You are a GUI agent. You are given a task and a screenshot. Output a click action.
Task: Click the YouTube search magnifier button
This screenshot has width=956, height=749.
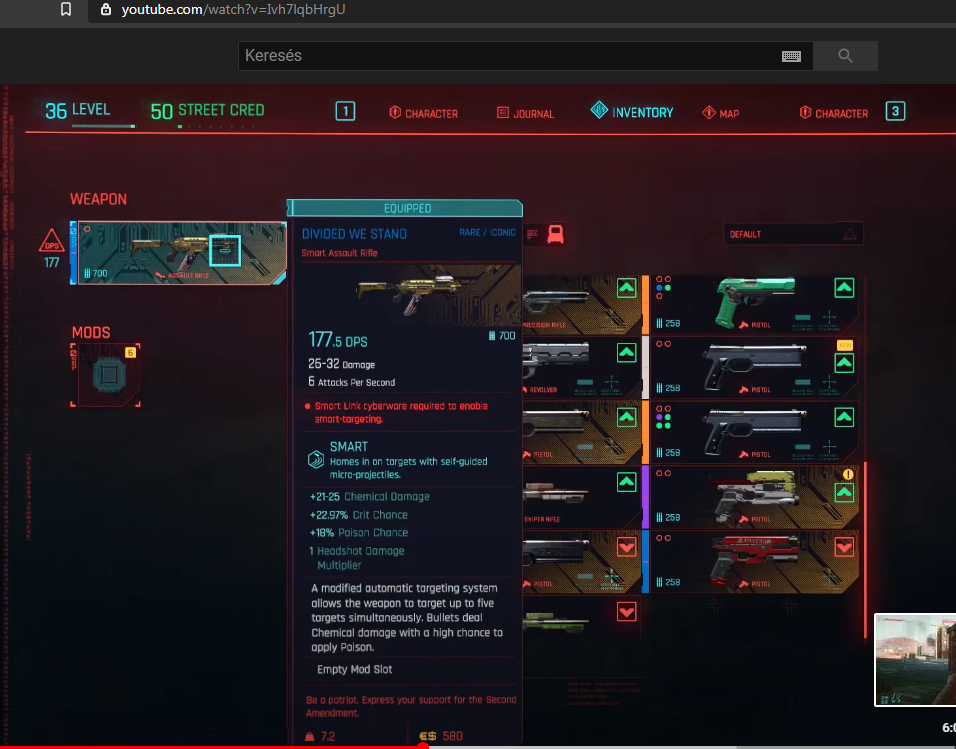click(845, 56)
